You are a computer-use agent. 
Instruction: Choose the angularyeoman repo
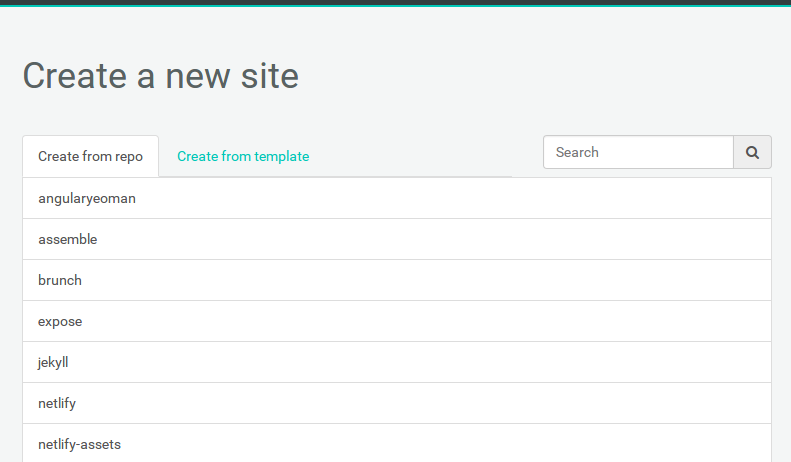[397, 198]
